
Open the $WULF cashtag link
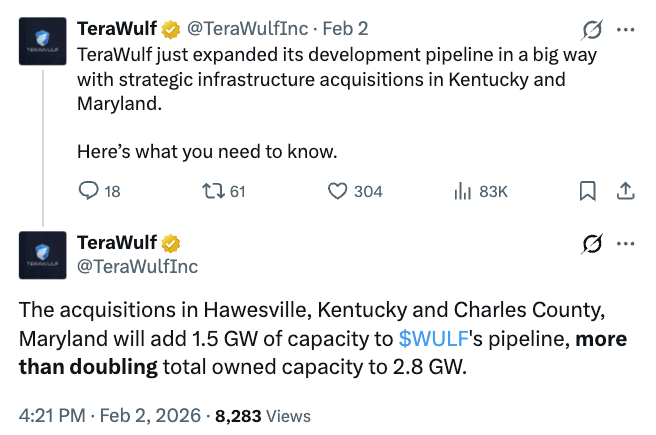[434, 340]
